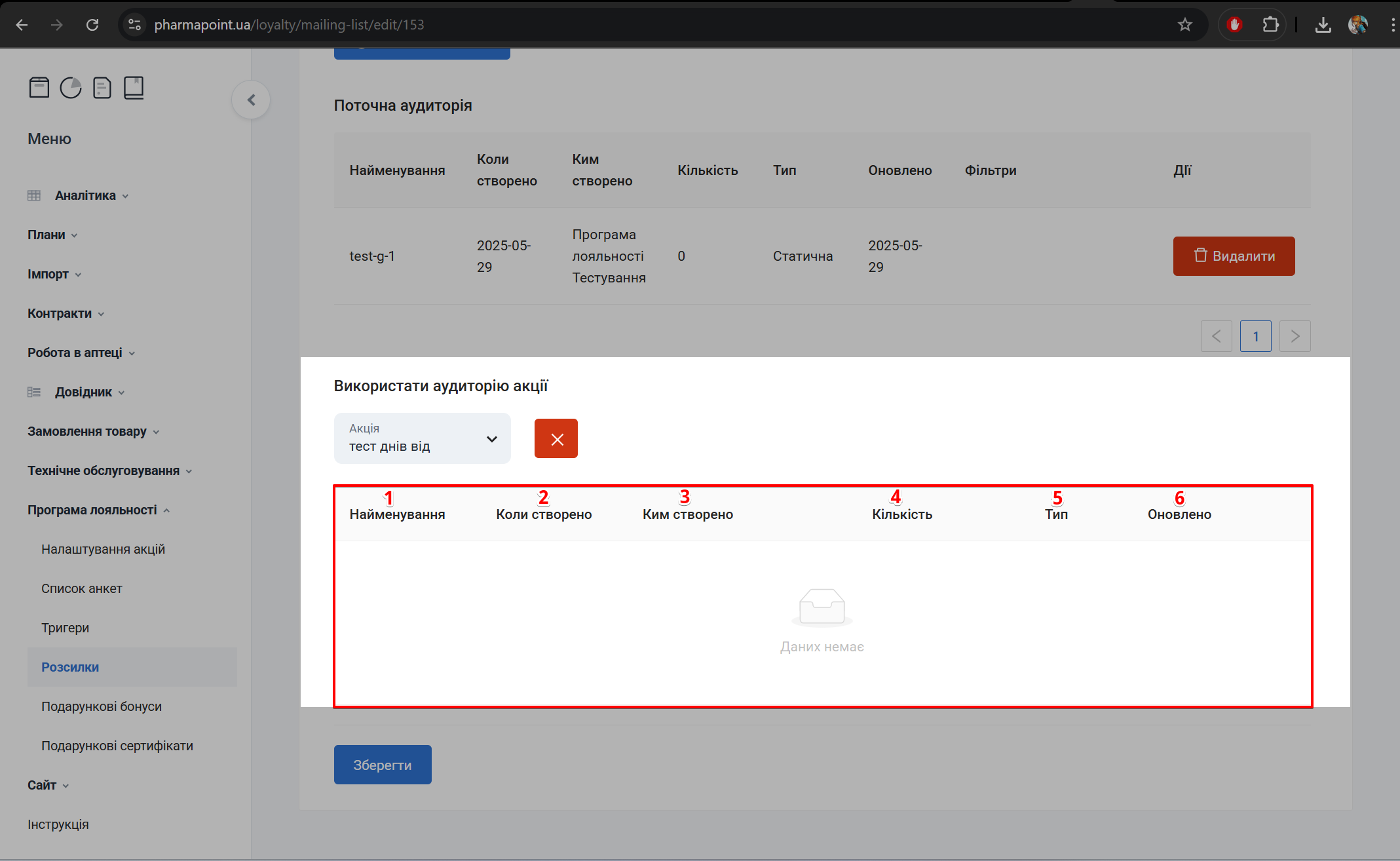Open the browser extensions puzzle icon
The width and height of the screenshot is (1400, 861).
pos(1270,25)
